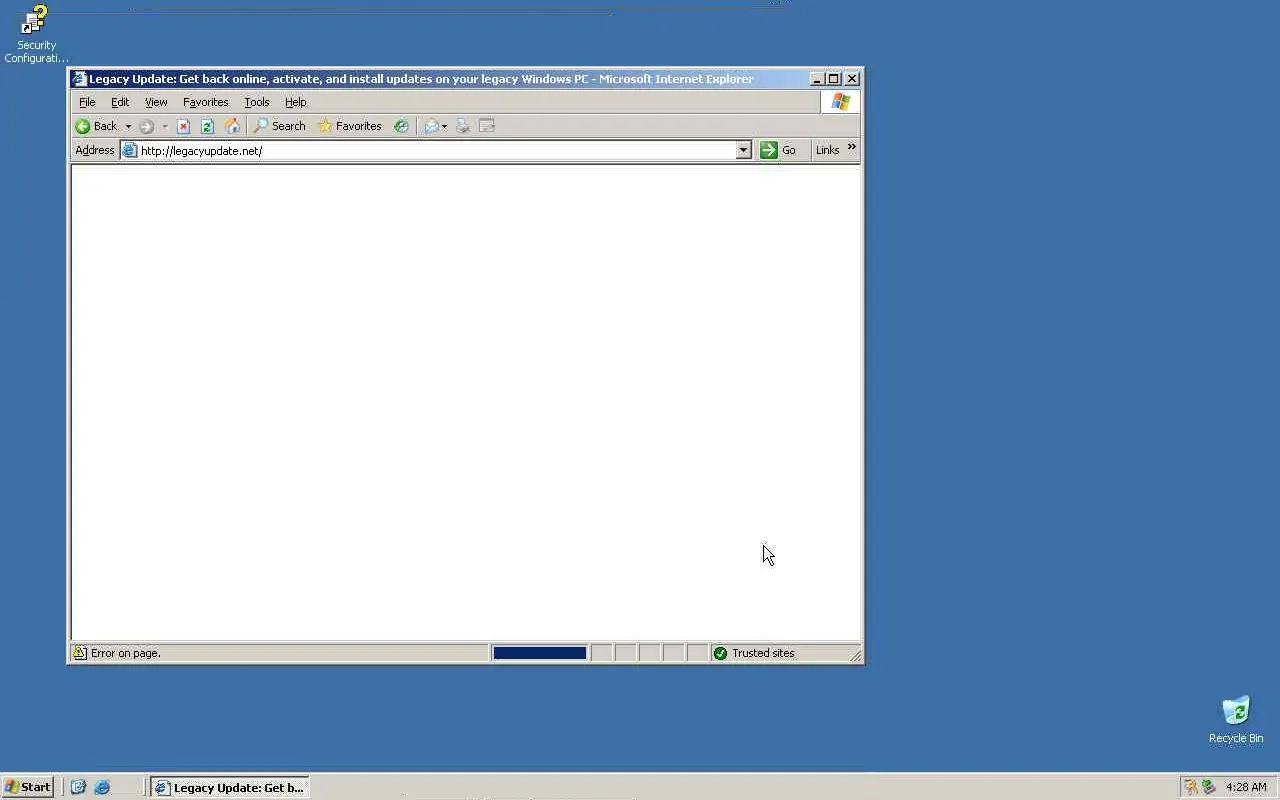Open the Forward history dropdown arrow
Screen dimensions: 1280x800
(x=165, y=126)
